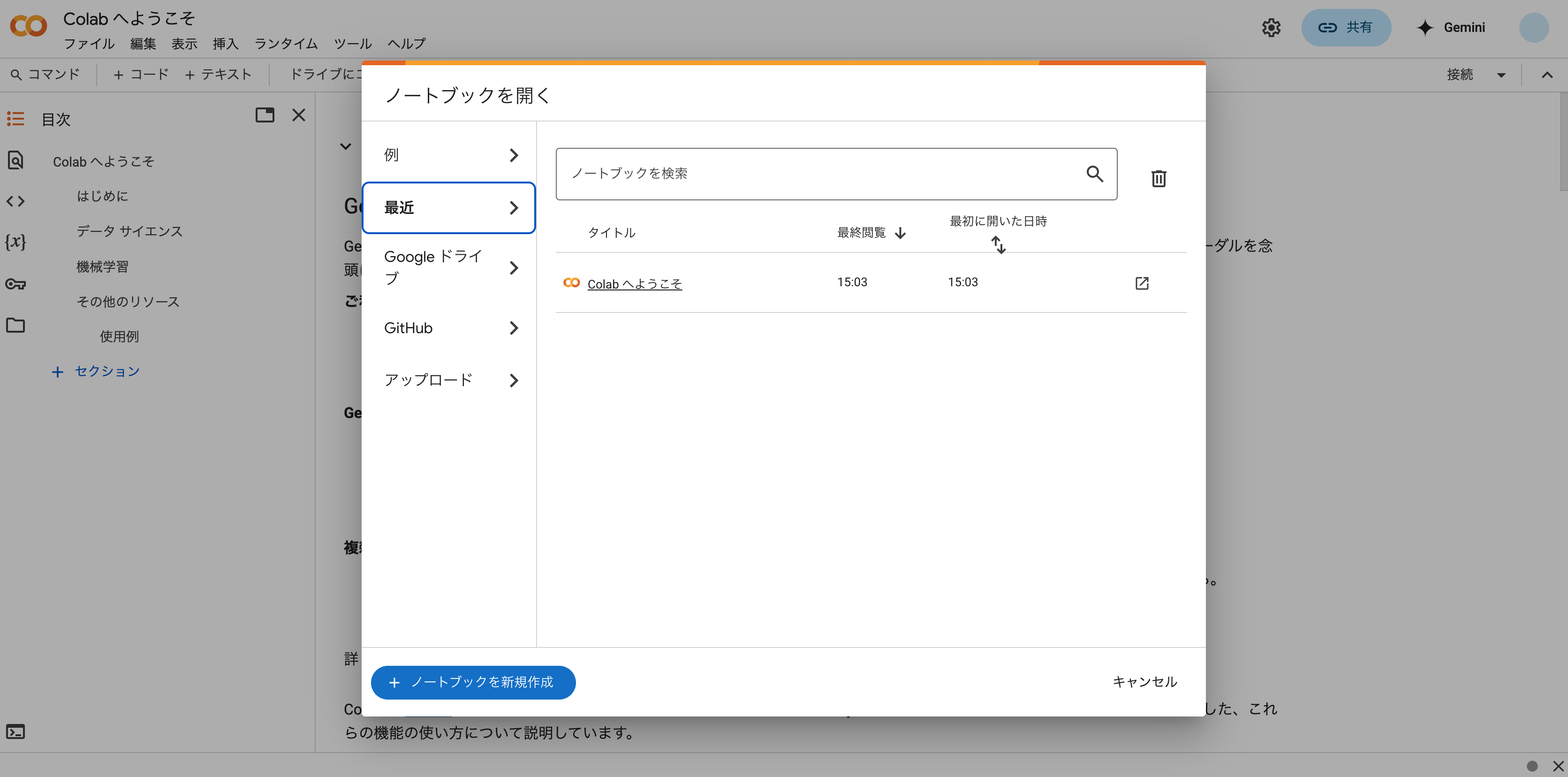Open the コマンド palette search
The image size is (1568, 777).
(45, 75)
